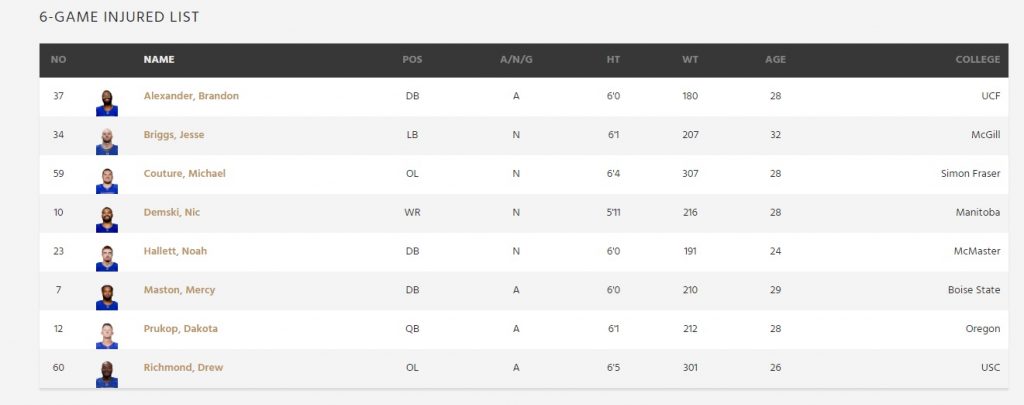
Task: Open the Couture, Michael player link
Action: 184,174
